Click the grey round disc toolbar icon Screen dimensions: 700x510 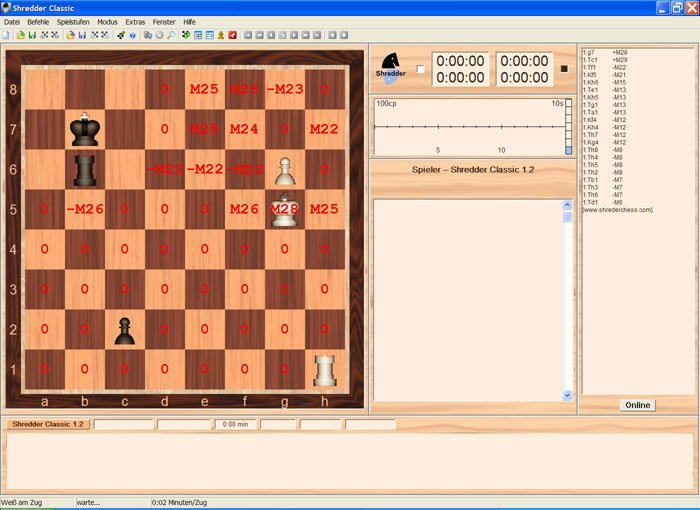tap(159, 35)
